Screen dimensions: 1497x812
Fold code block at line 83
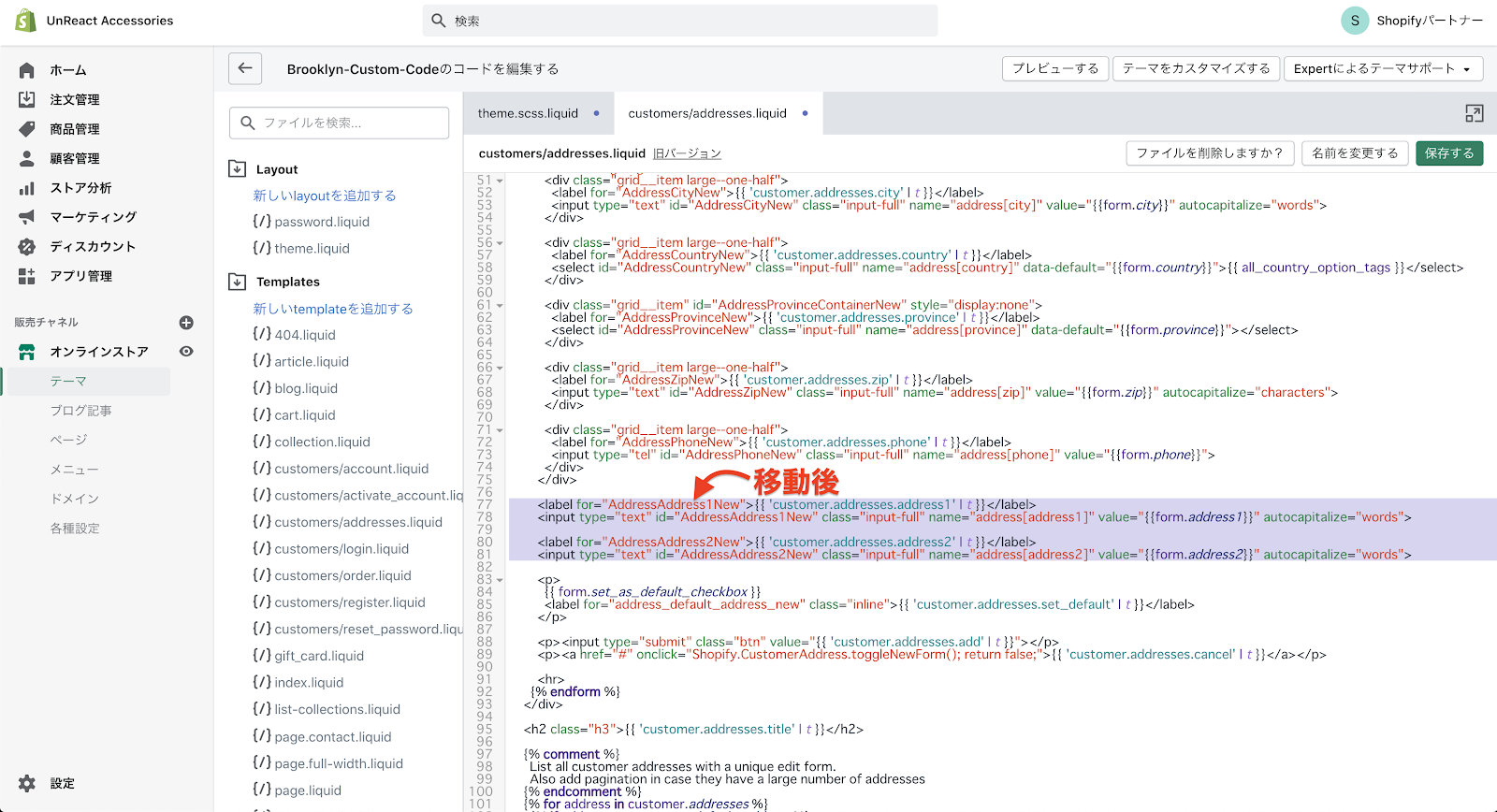500,580
